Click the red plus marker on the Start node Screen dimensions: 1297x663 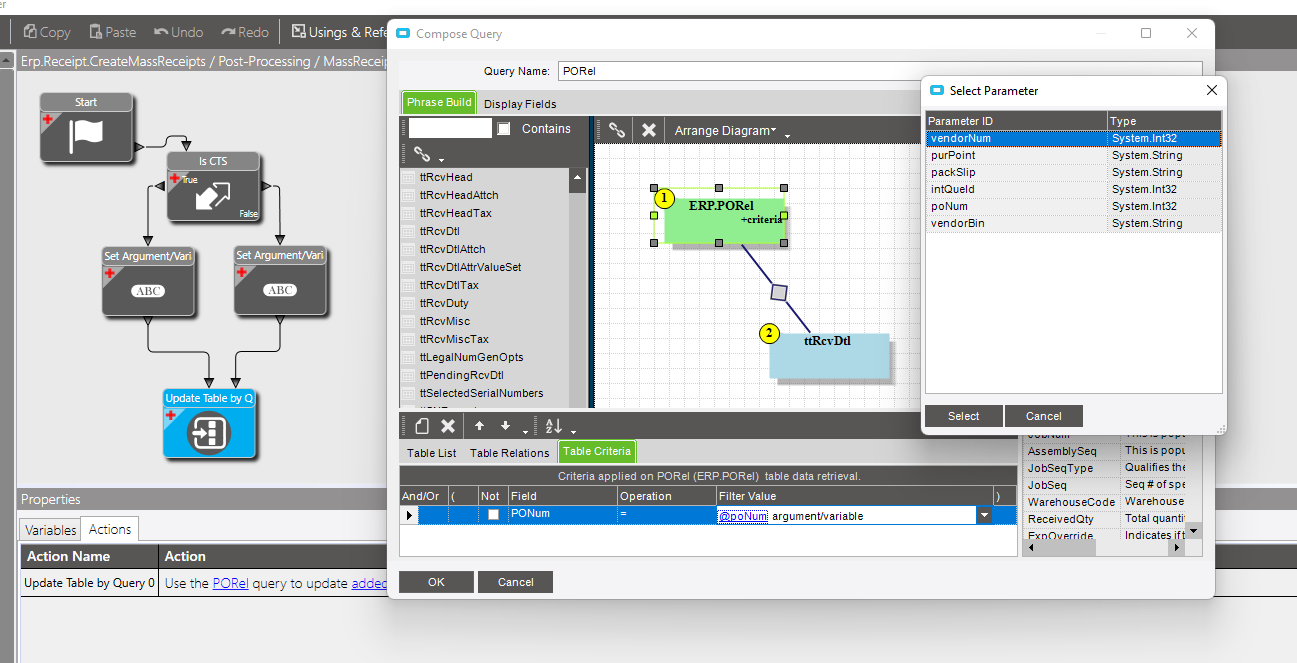tap(47, 118)
